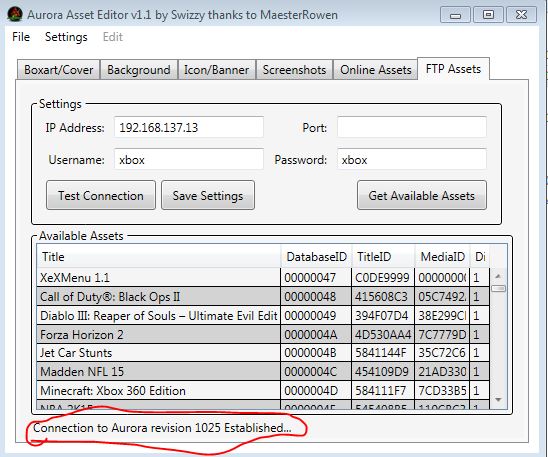Close the Aurora Asset Editor window
Screen dimensions: 548x457
point(521,15)
